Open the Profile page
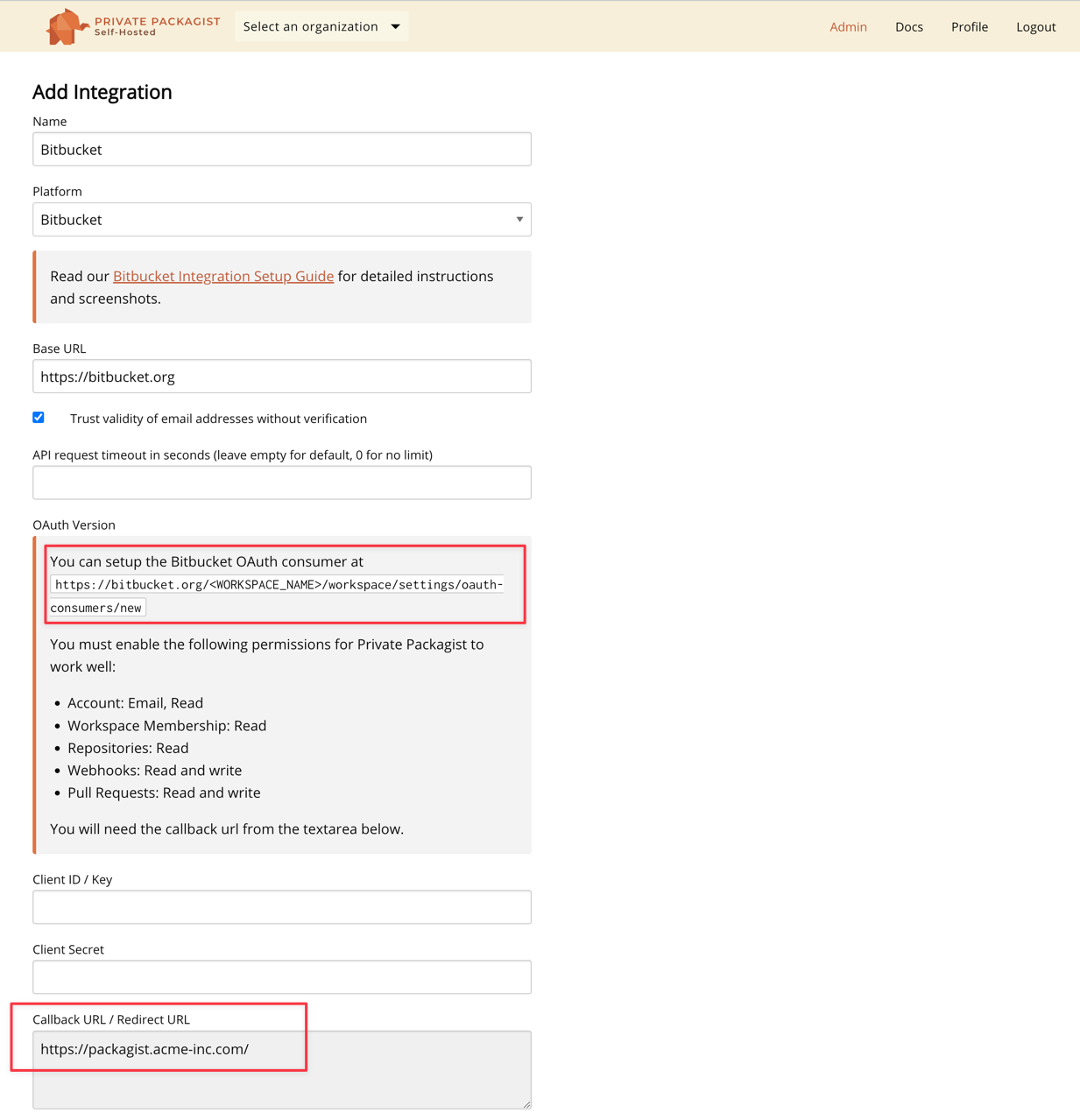 point(969,27)
